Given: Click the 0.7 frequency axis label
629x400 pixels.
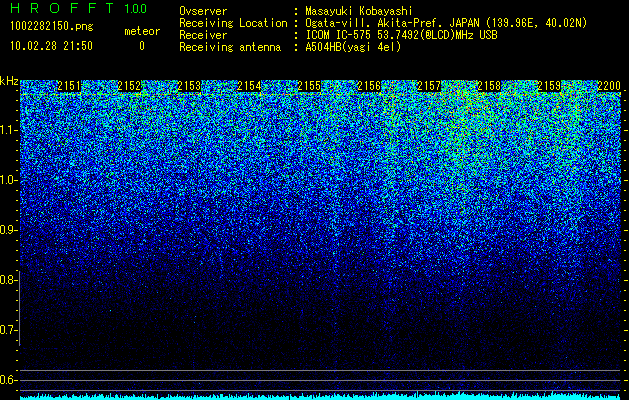Looking at the screenshot, I should [x=8, y=330].
